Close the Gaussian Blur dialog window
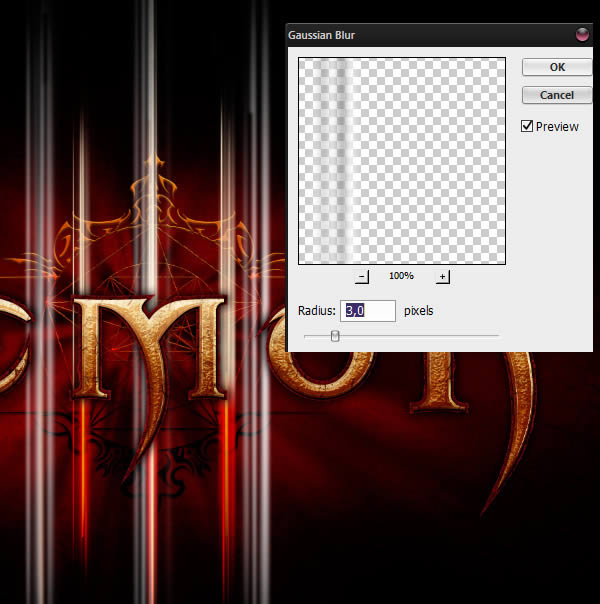This screenshot has height=604, width=600. (x=582, y=35)
